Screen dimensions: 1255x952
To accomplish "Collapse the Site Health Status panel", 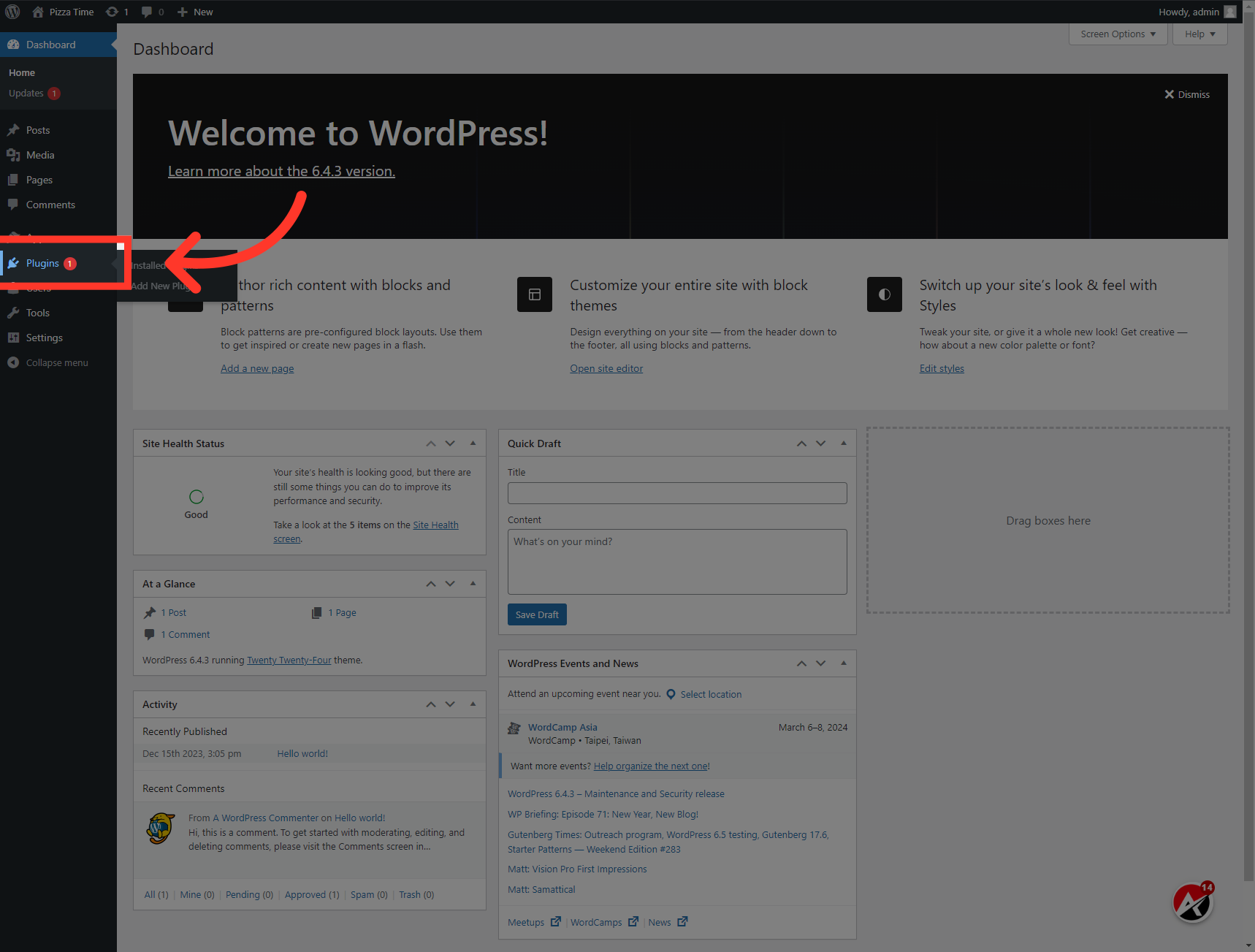I will (473, 443).
